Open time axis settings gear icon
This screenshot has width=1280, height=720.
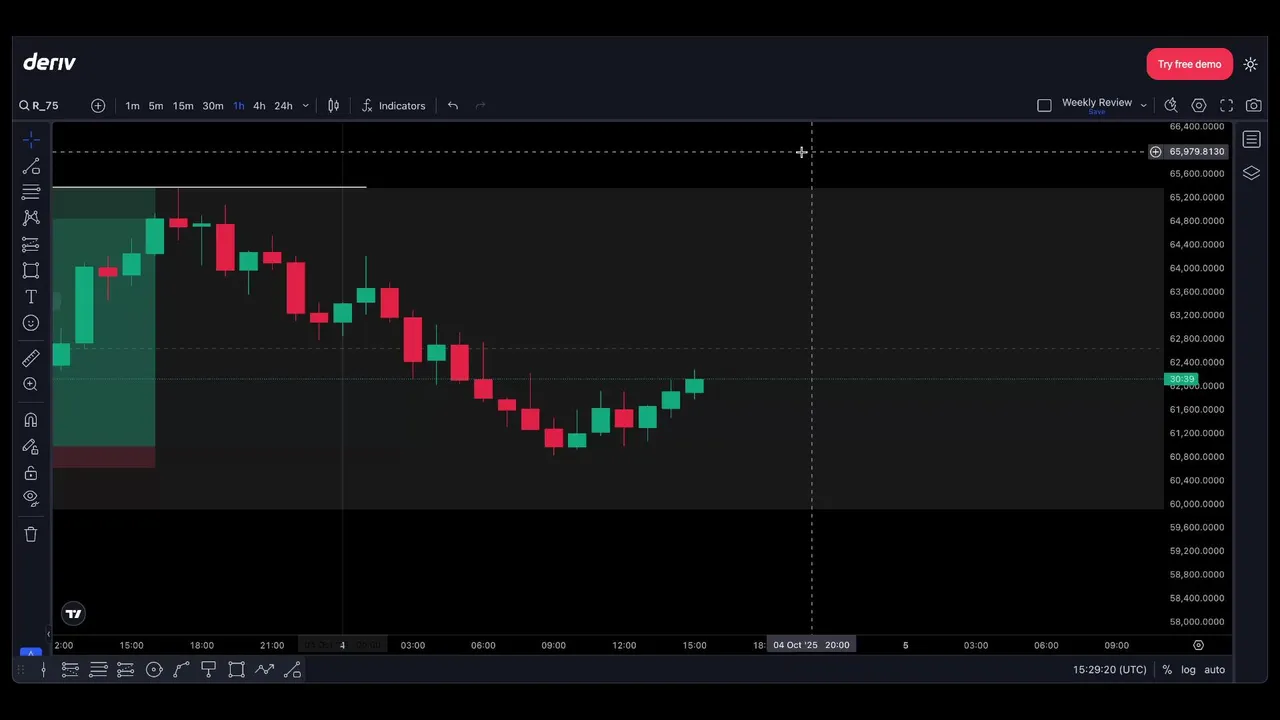coord(1198,645)
